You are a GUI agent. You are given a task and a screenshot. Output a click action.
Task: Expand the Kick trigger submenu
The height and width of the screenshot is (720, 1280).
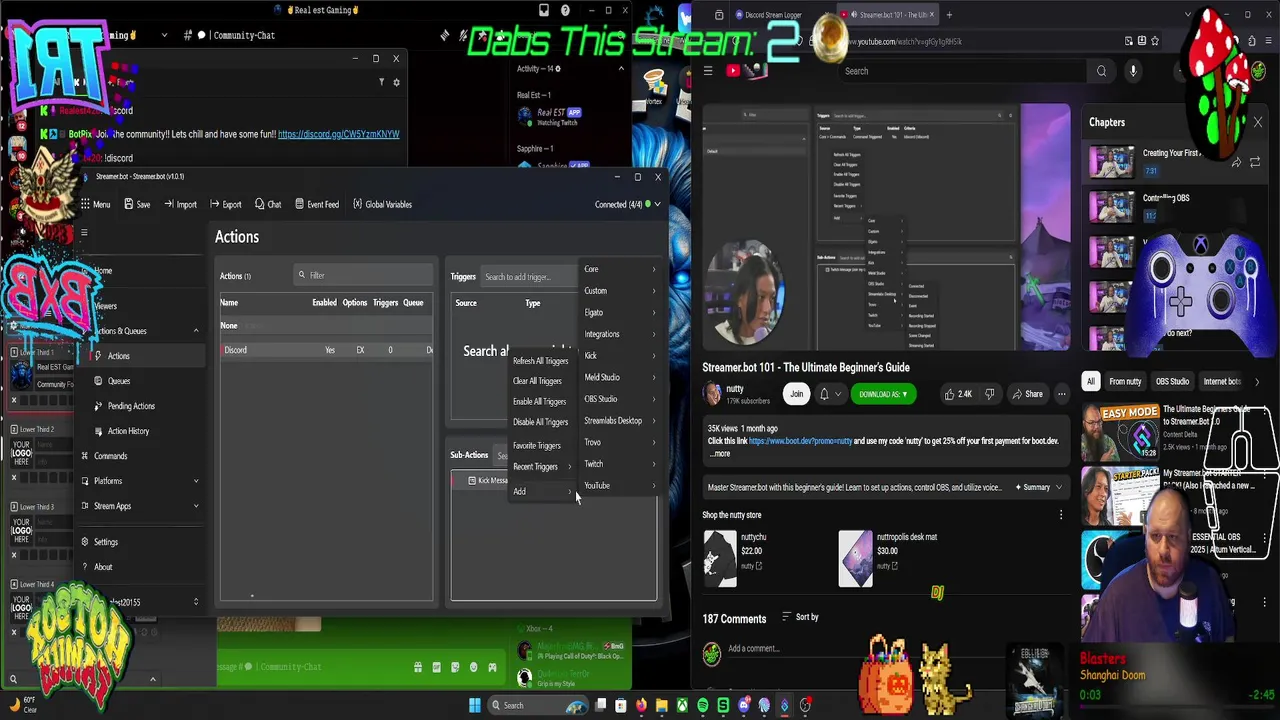point(620,356)
